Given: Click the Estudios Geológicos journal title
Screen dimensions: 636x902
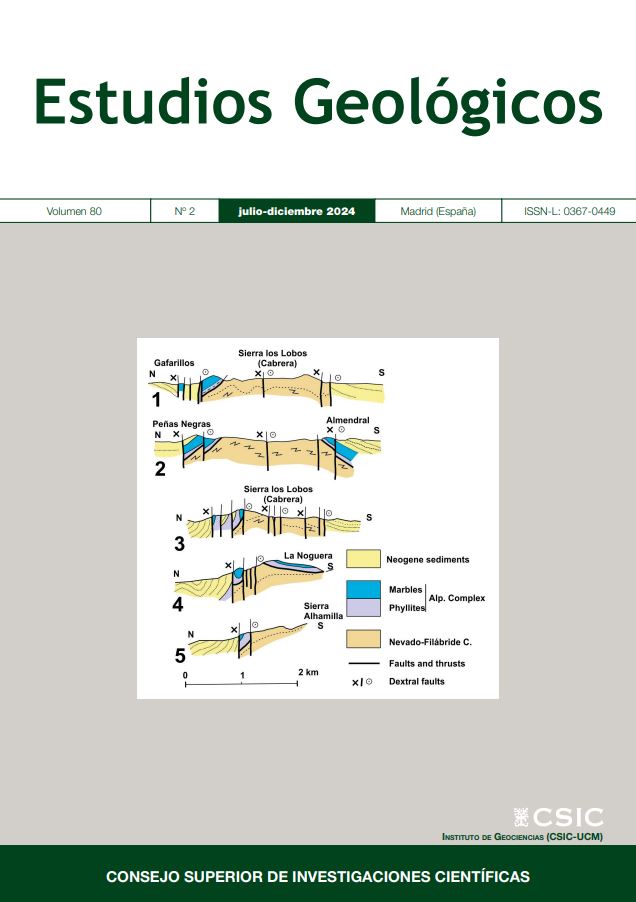Looking at the screenshot, I should pyautogui.click(x=318, y=101).
